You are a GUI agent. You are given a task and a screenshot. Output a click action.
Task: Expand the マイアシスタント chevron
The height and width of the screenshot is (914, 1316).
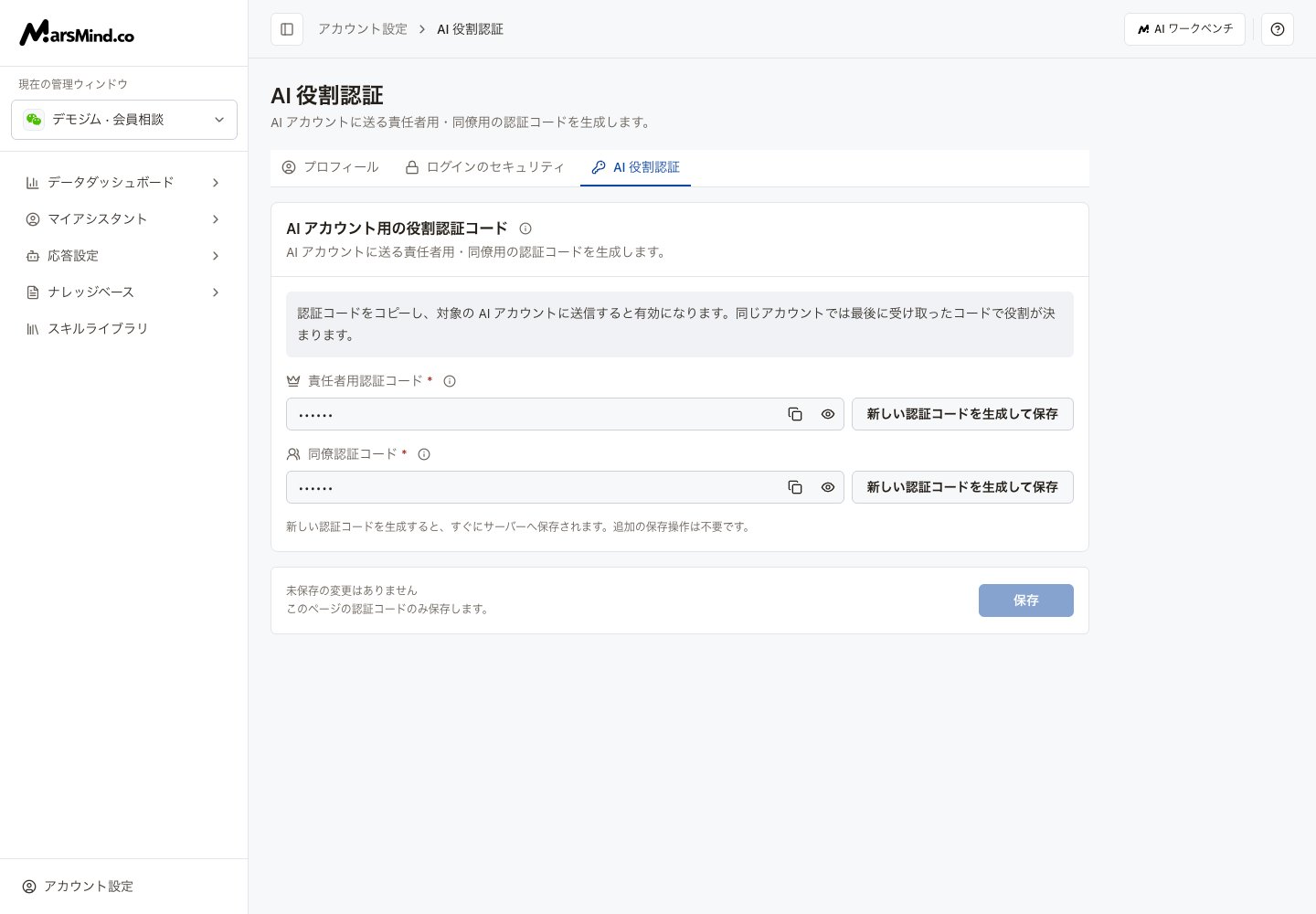(x=216, y=219)
